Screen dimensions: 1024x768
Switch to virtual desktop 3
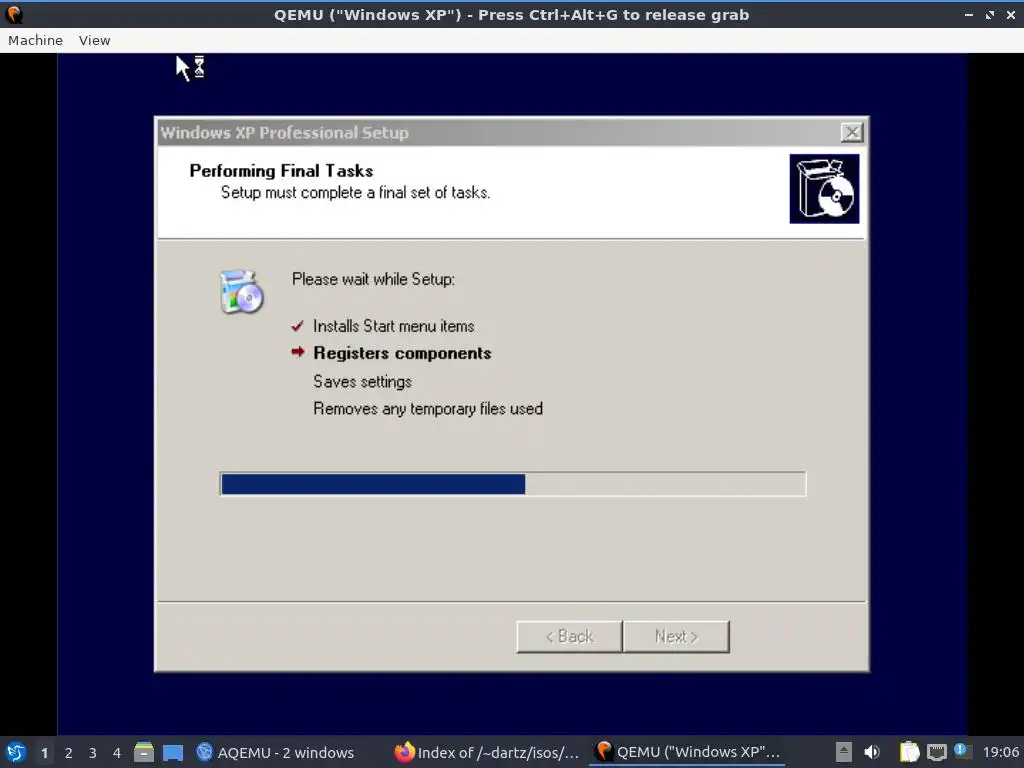(93, 753)
